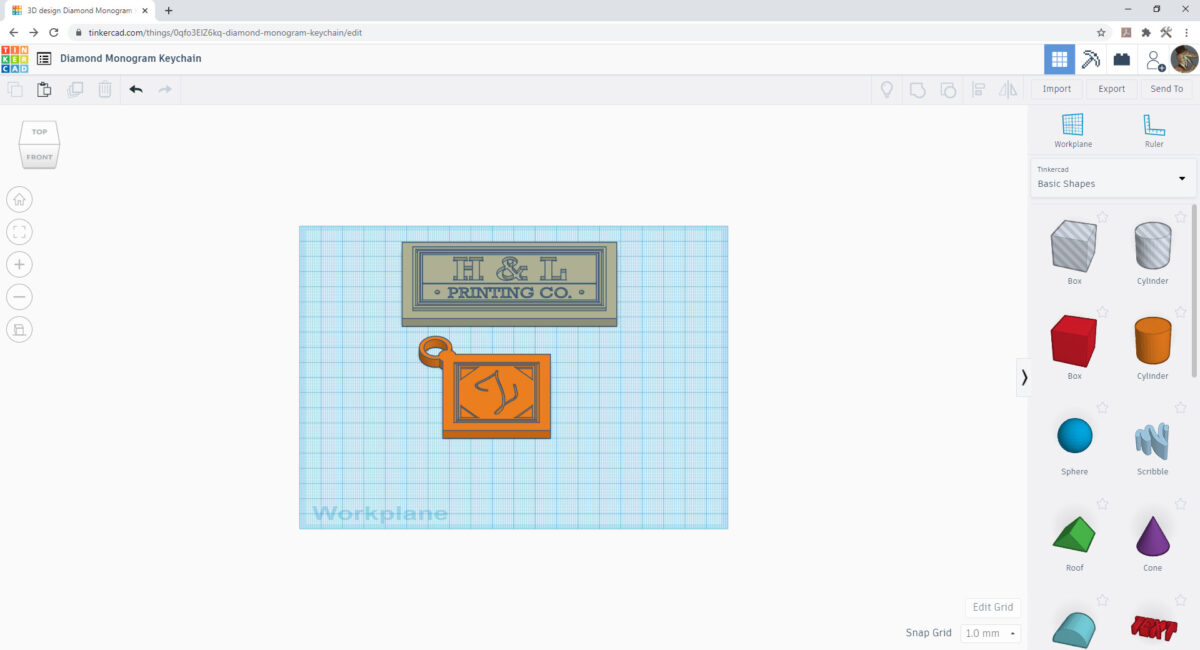This screenshot has height=650, width=1200.
Task: Collapse the shapes panel with the right-edge chevron
Action: 1024,377
